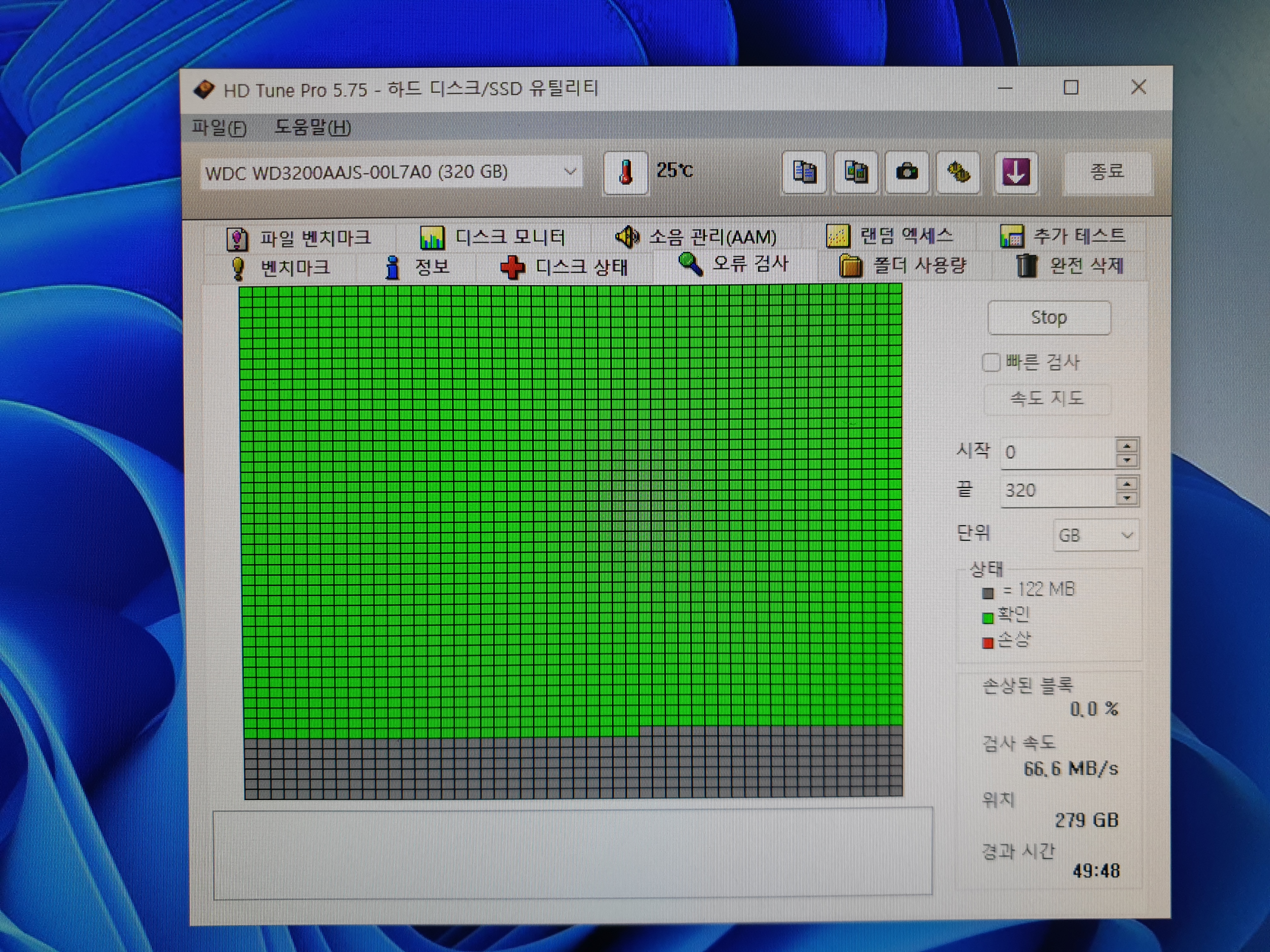Click the red 손상 legend swatch

pyautogui.click(x=988, y=643)
